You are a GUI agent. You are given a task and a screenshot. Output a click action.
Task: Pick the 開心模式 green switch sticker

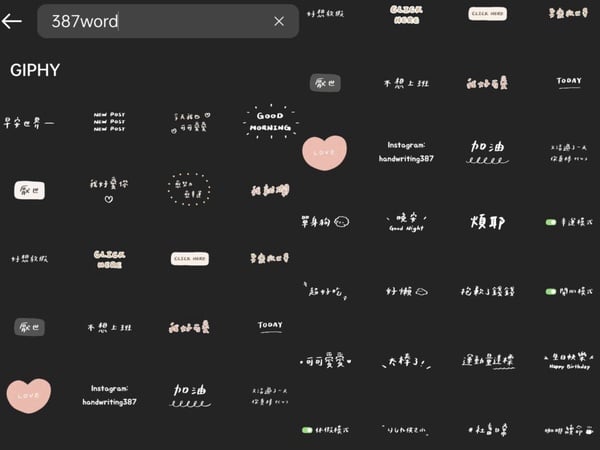[x=569, y=292]
